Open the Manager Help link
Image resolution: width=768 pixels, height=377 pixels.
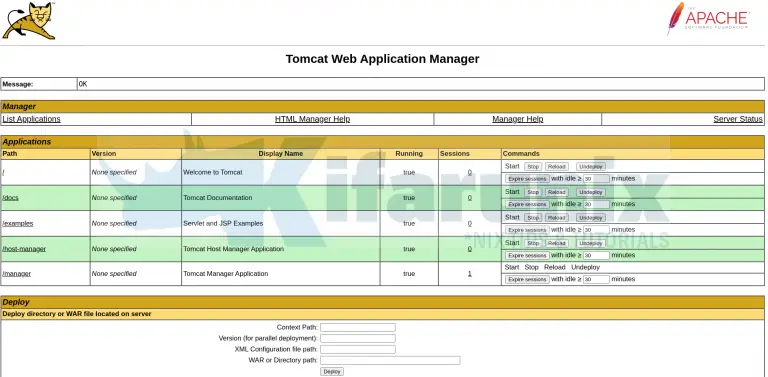518,119
